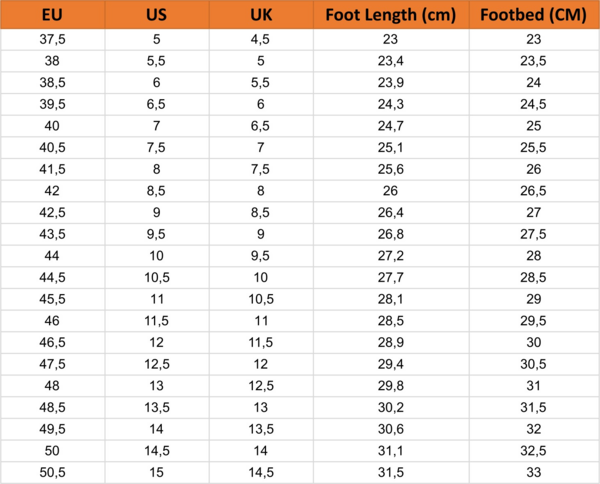The width and height of the screenshot is (600, 484).
Task: Click the EU column header
Action: click(x=53, y=15)
